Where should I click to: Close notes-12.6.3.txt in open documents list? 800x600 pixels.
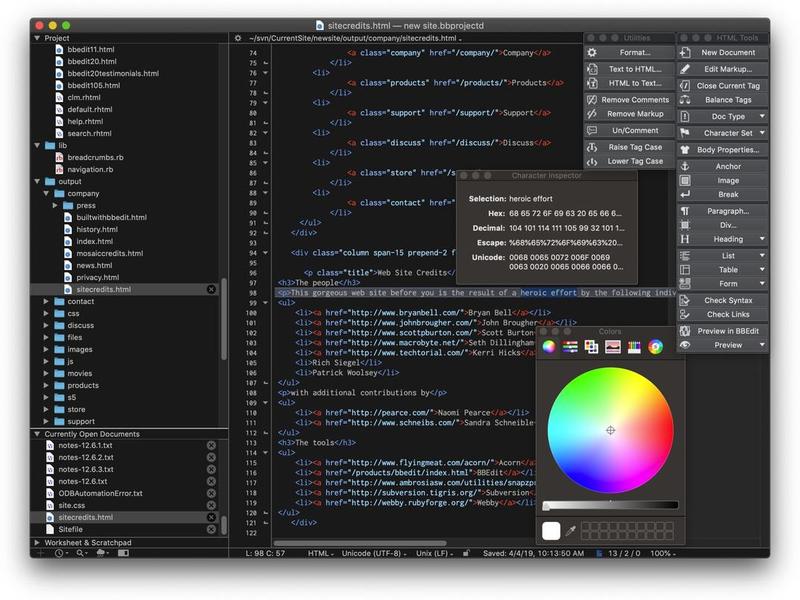(x=211, y=469)
